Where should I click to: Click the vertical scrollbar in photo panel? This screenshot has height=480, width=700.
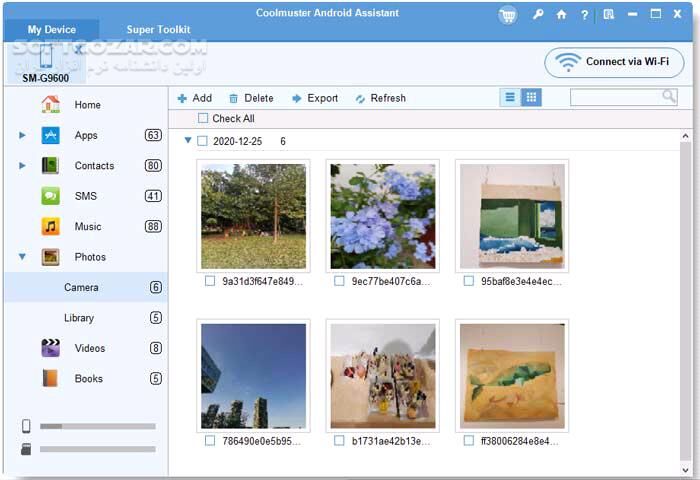click(685, 300)
